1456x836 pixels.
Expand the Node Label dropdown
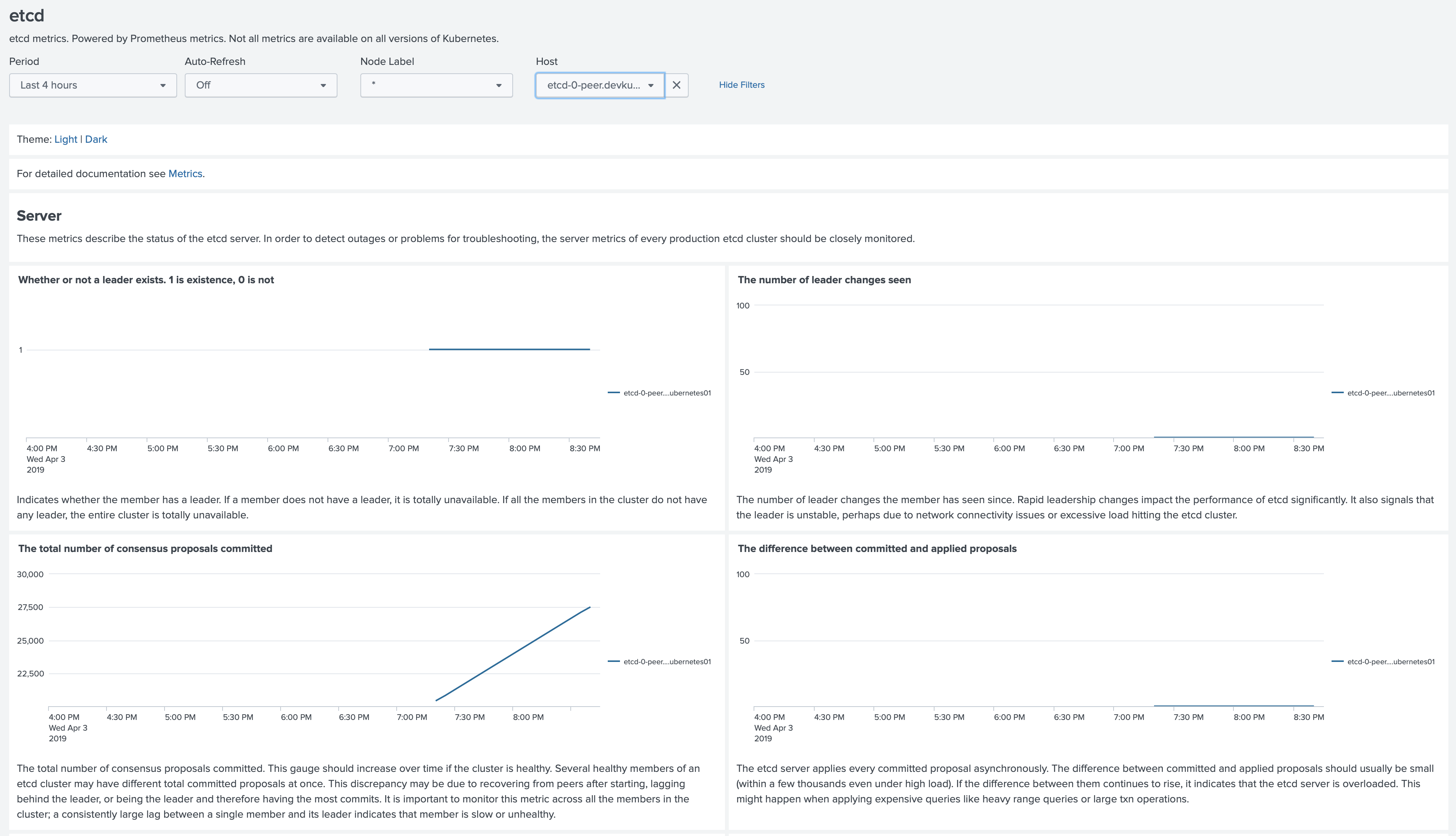[436, 85]
